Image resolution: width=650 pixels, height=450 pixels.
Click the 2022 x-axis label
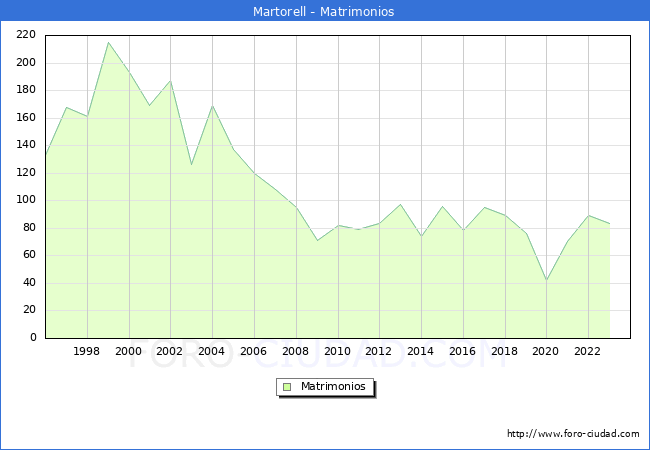[x=587, y=351]
